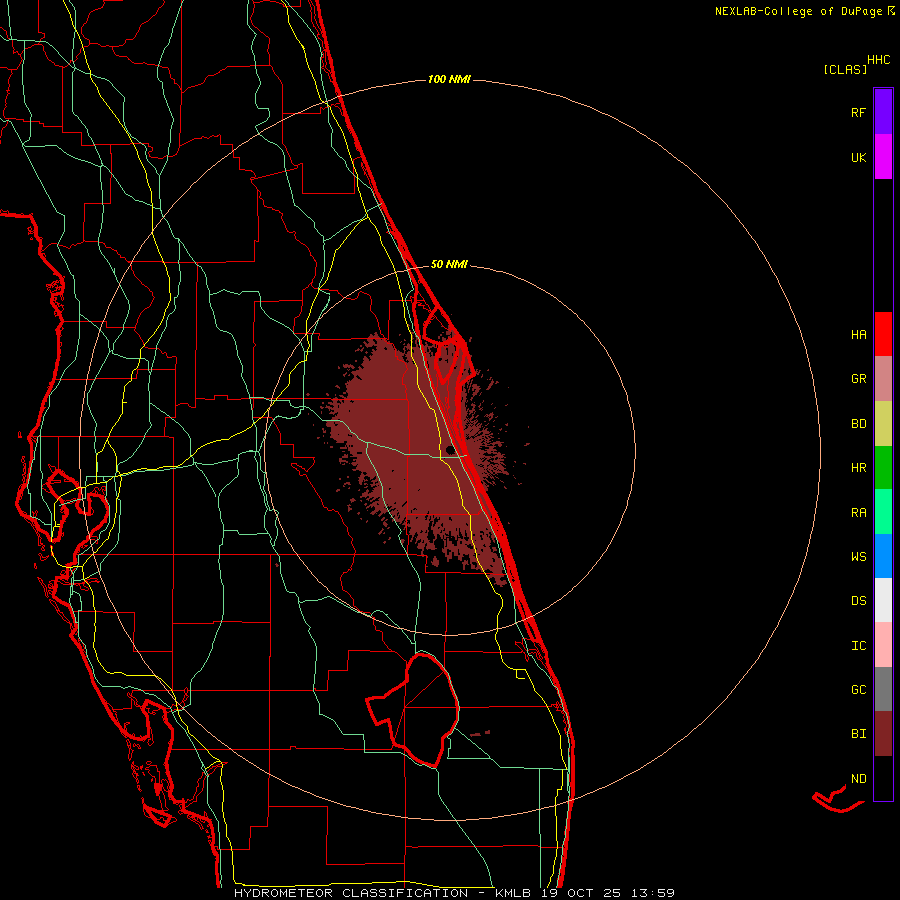Click the BI legend label
900x900 pixels.
858,734
